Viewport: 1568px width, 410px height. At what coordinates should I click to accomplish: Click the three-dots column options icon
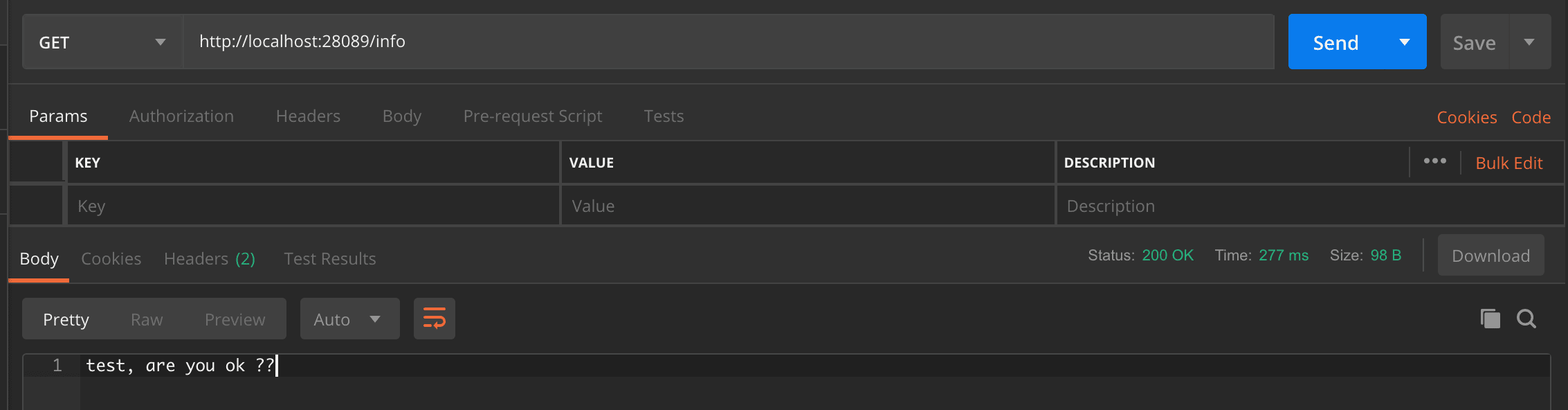1434,161
